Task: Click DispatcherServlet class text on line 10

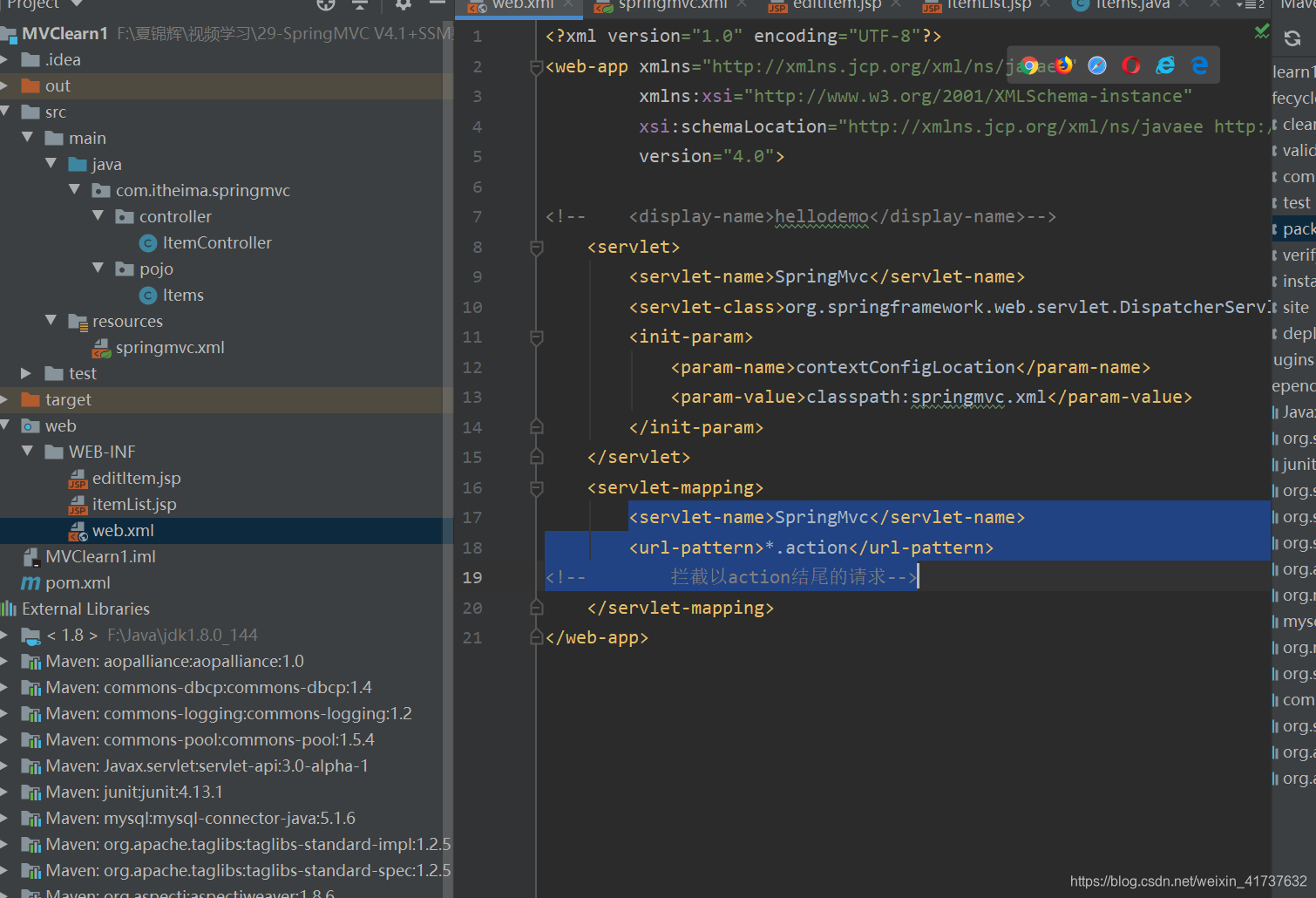Action: pyautogui.click(x=1193, y=308)
